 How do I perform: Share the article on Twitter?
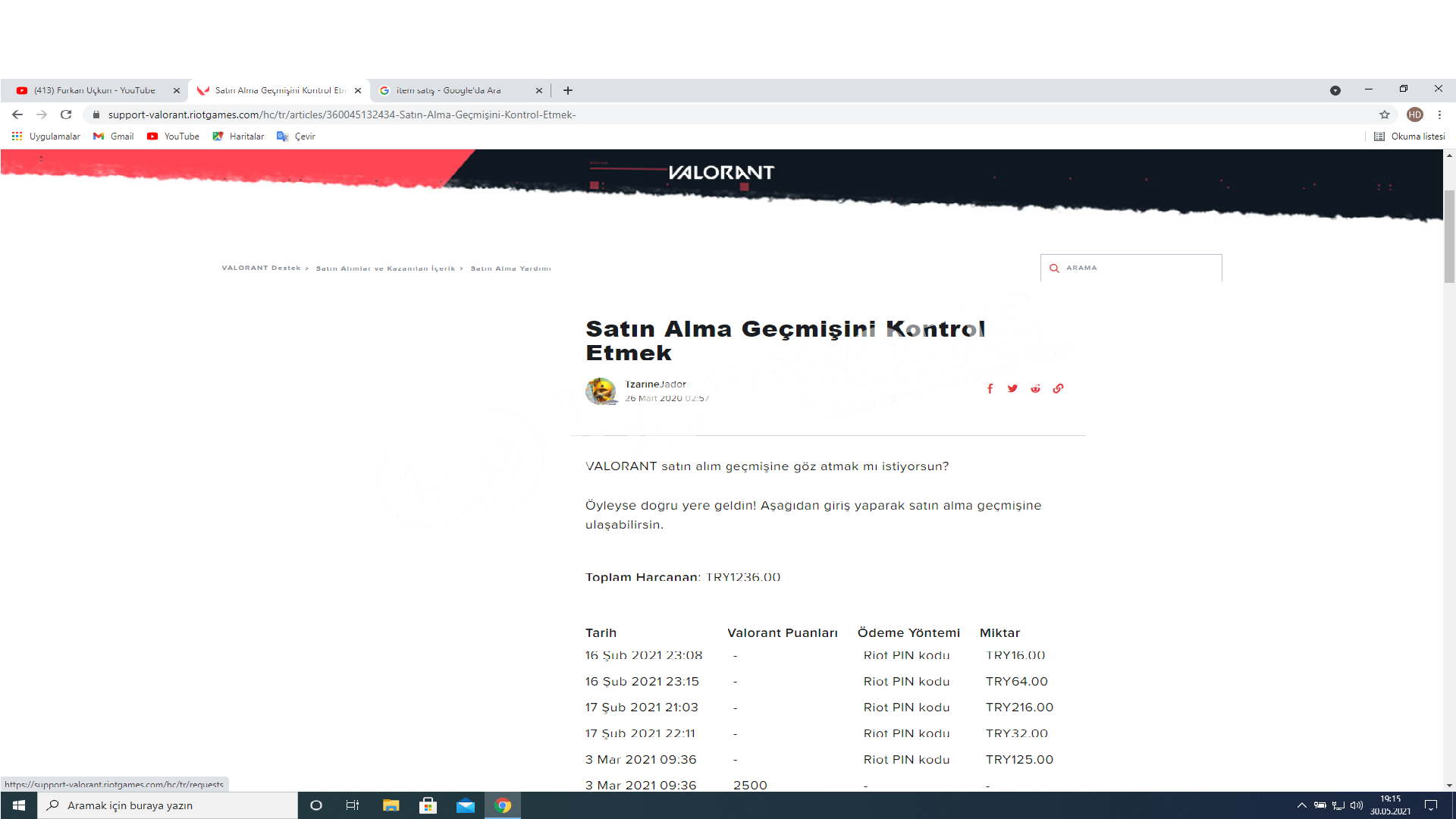point(1012,388)
